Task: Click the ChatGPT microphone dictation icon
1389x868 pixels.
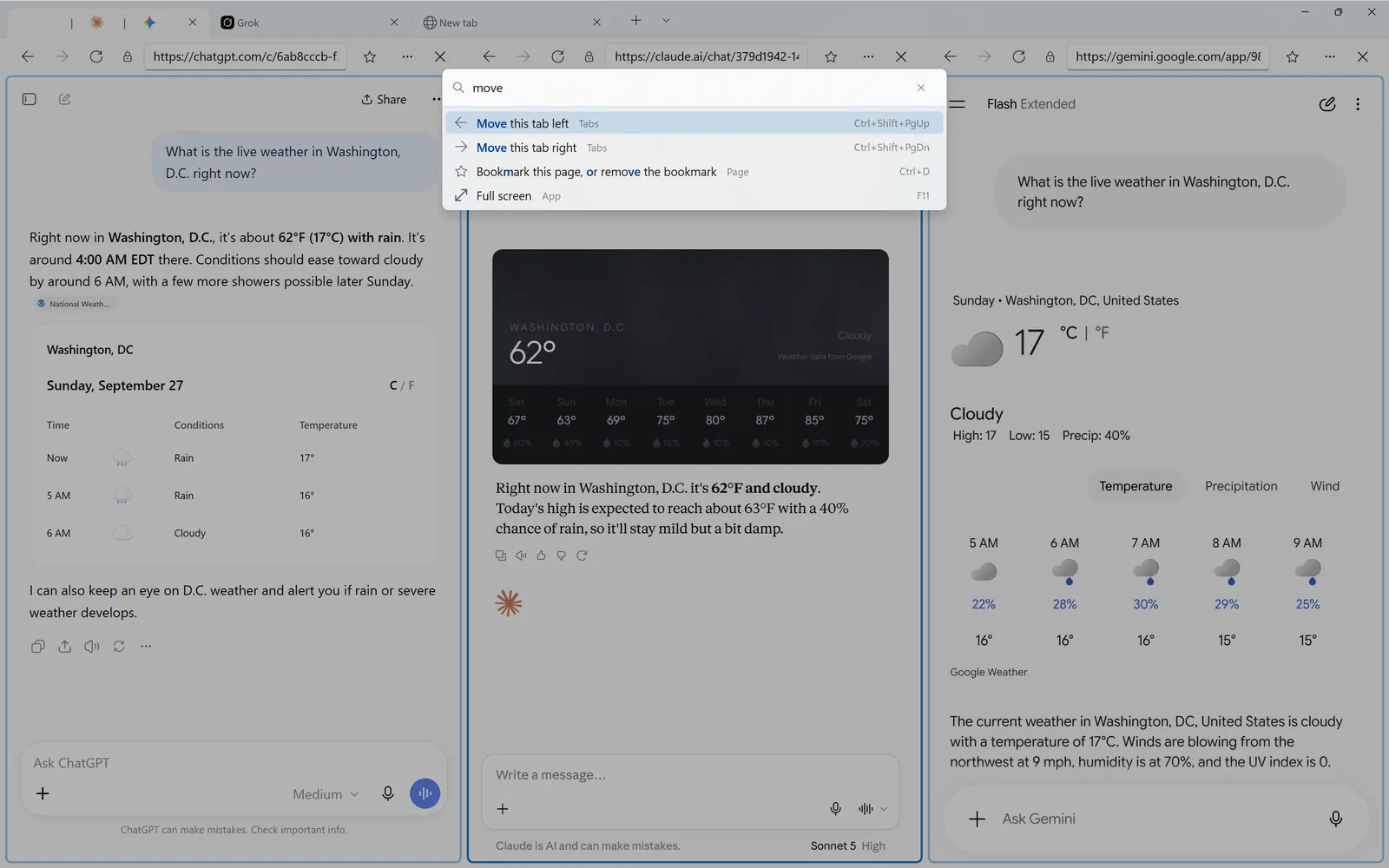Action: [388, 793]
